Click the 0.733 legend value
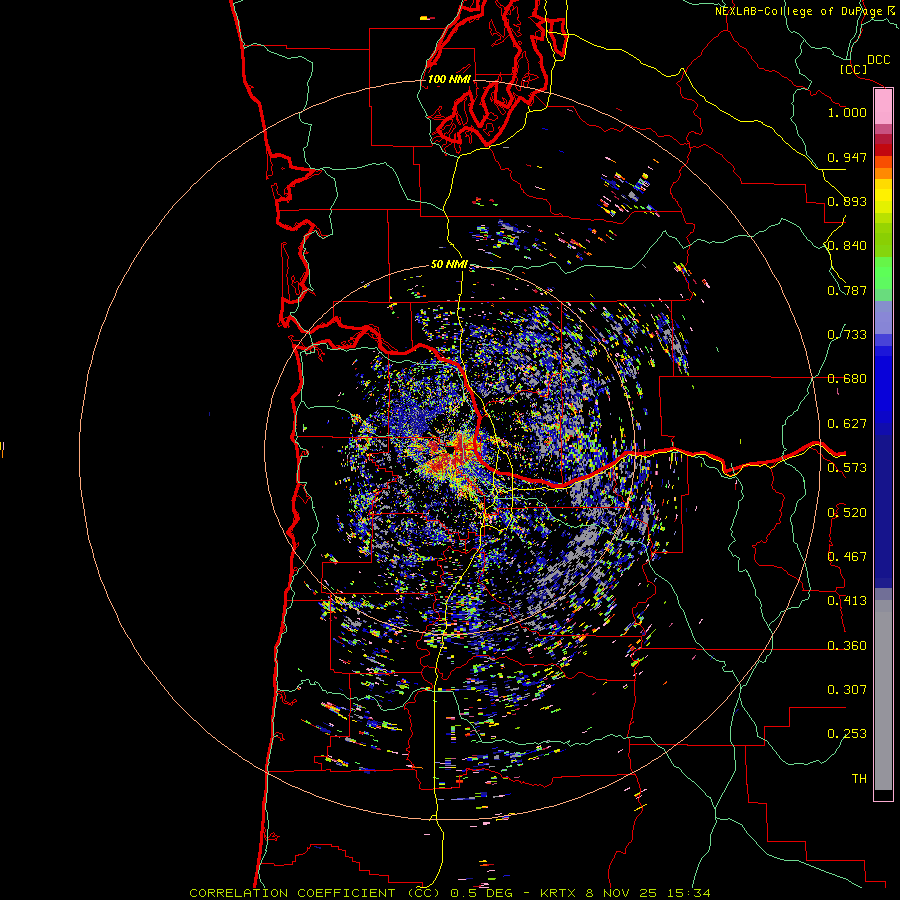 (847, 335)
